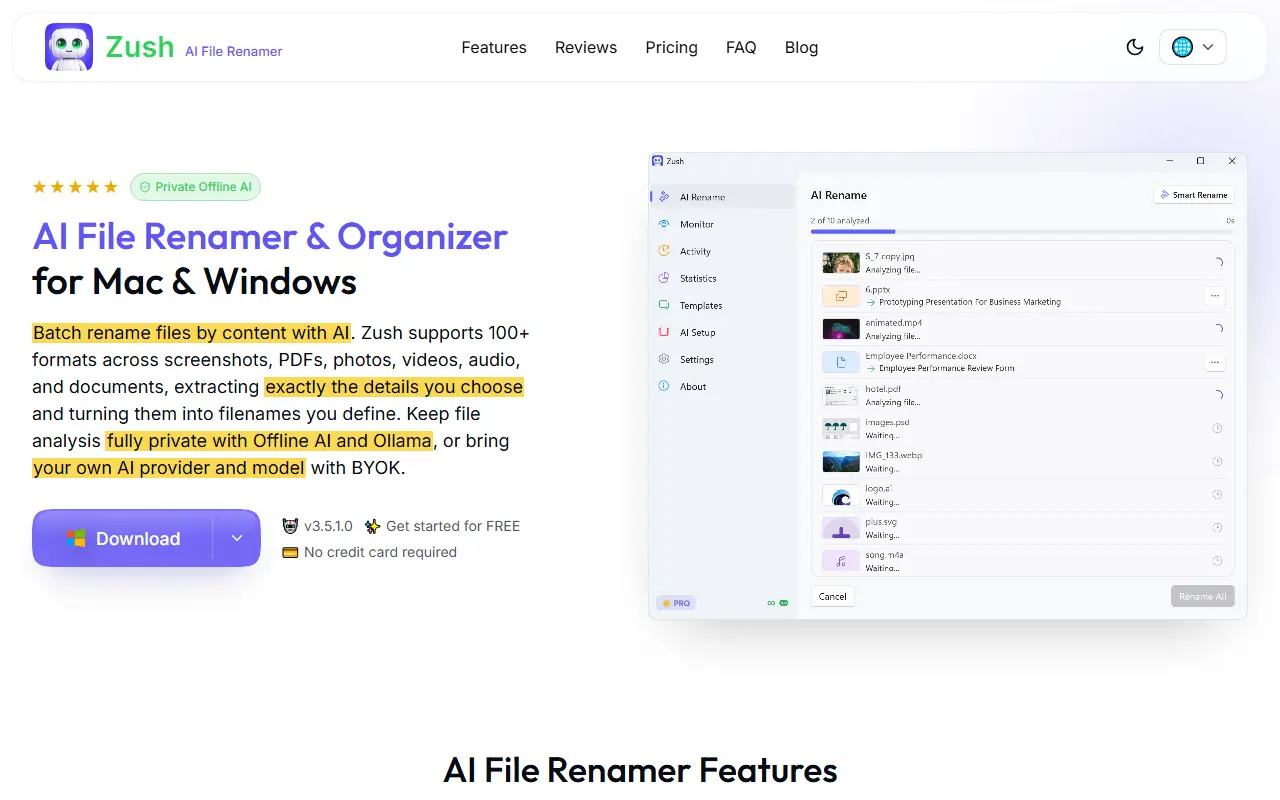
Task: Click the Zush robot logo icon
Action: click(69, 47)
